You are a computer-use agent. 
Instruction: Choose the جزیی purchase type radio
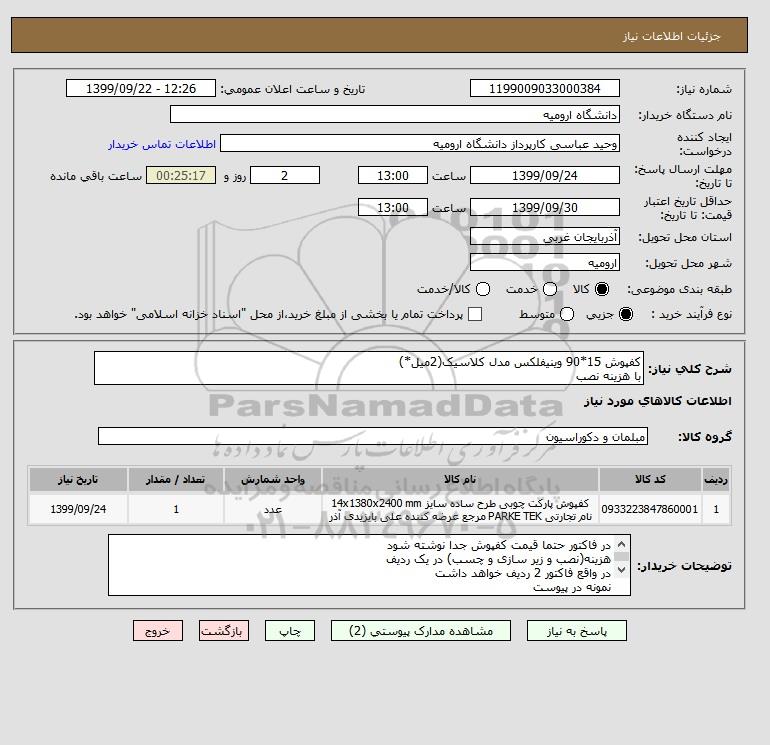tap(626, 314)
